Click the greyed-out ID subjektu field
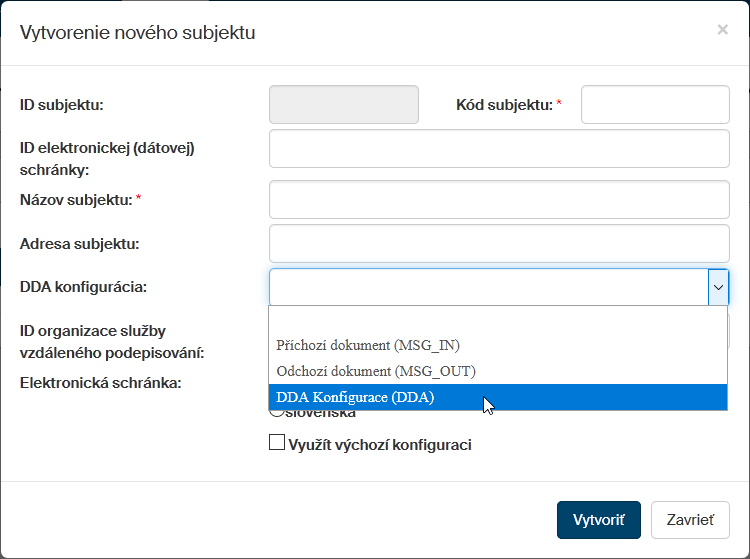 [x=344, y=104]
